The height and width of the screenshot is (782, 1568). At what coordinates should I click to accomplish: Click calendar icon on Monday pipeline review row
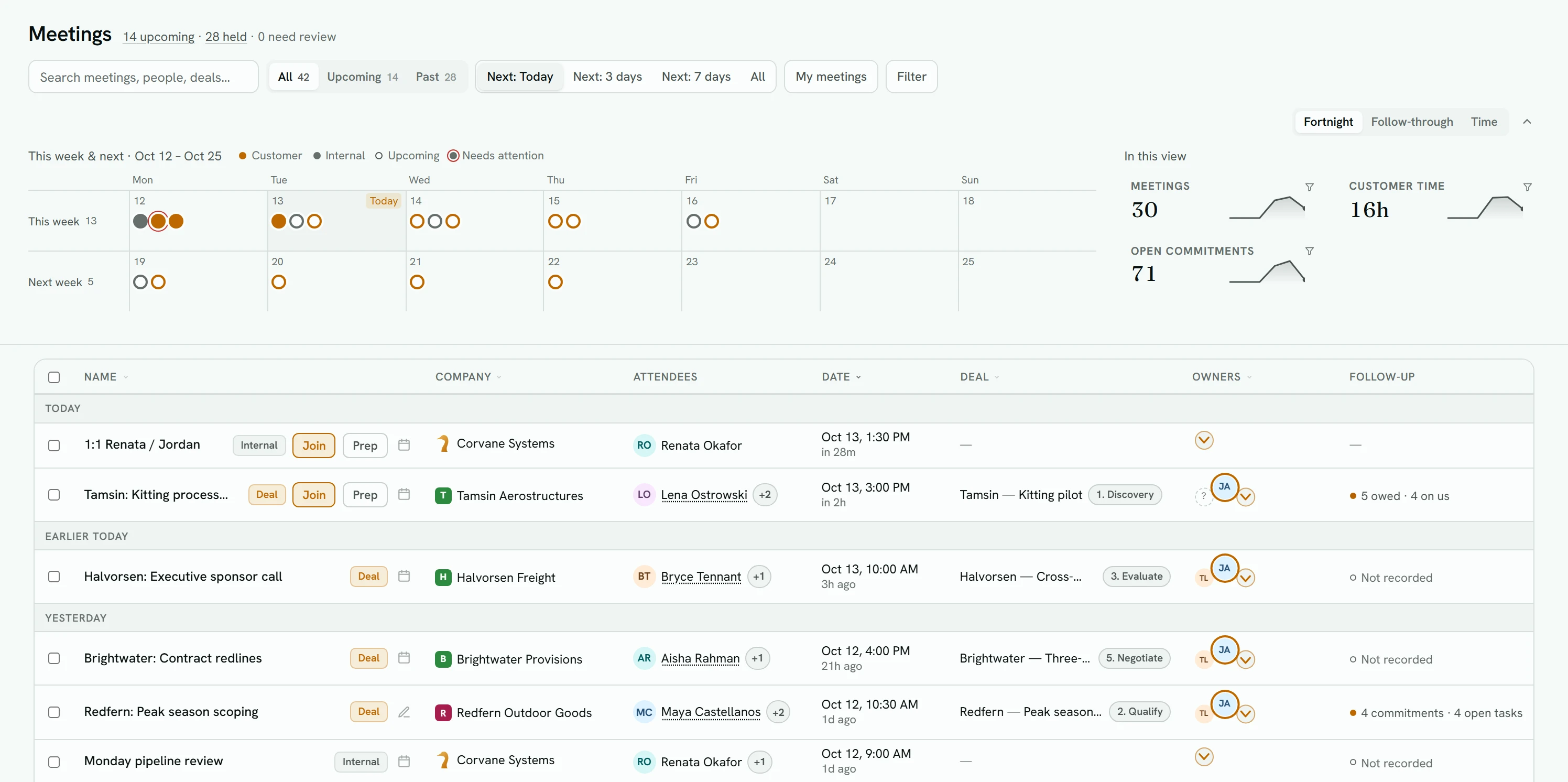[x=404, y=762]
